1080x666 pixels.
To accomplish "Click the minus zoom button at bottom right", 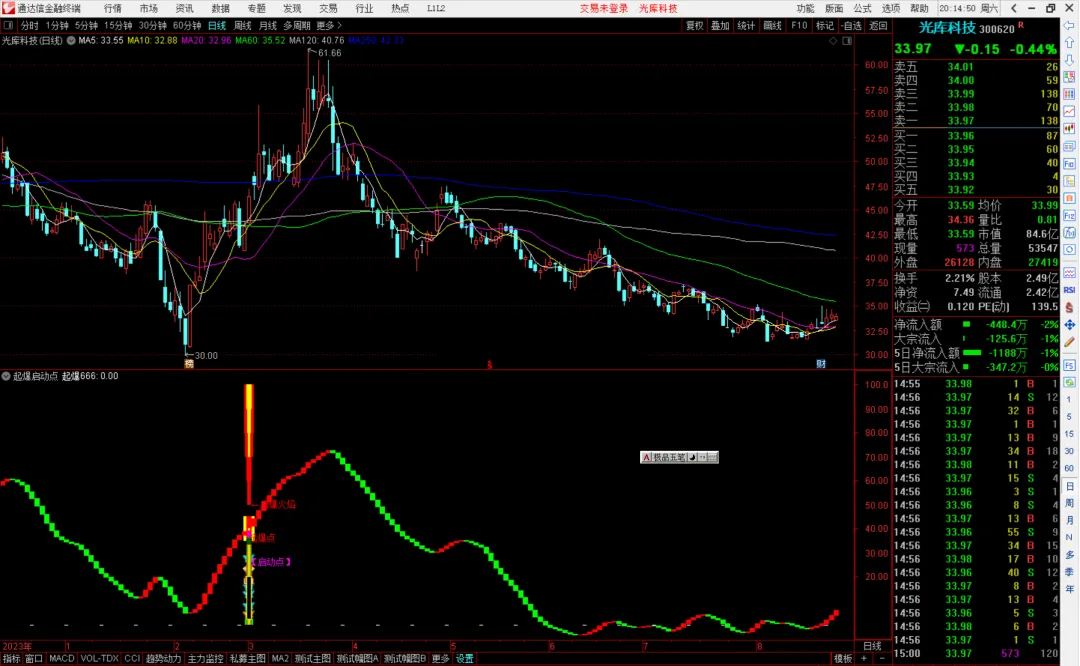I will (882, 658).
